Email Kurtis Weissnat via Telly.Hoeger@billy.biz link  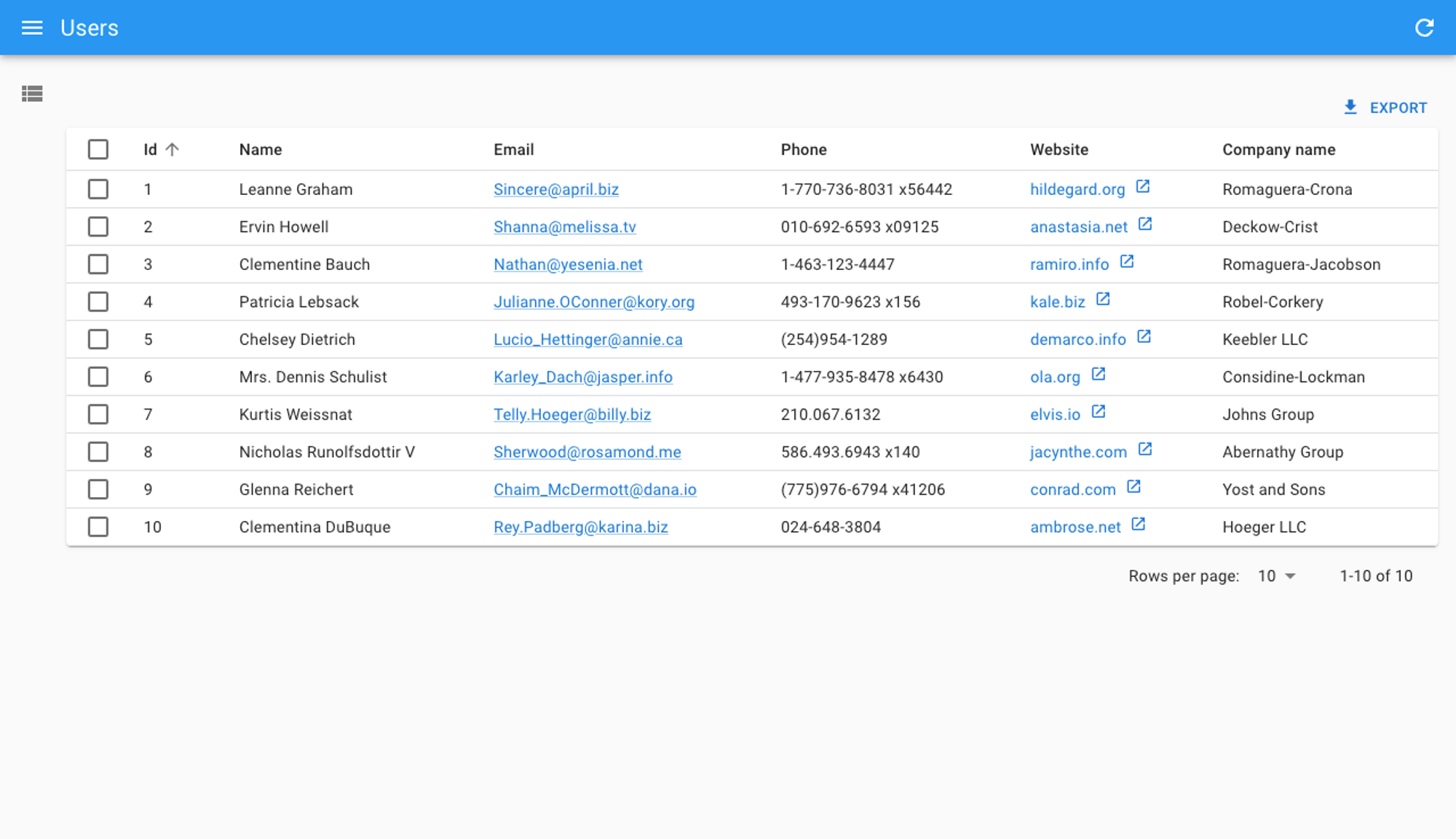click(572, 414)
